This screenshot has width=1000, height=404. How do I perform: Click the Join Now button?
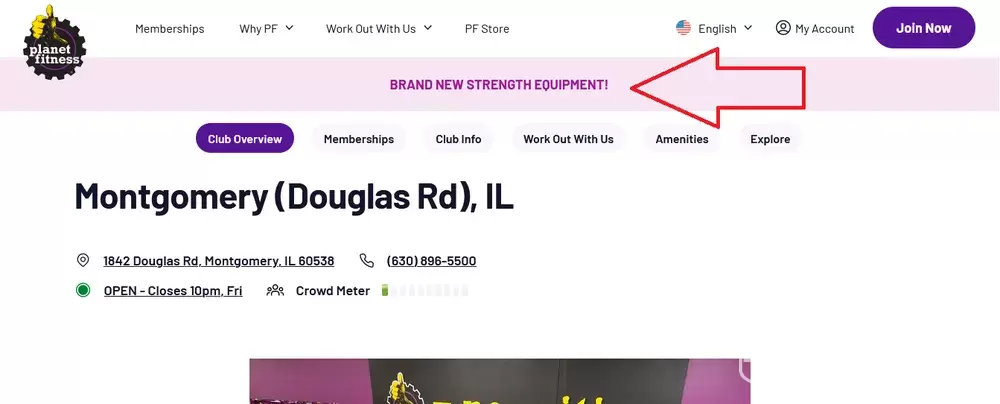click(x=923, y=27)
